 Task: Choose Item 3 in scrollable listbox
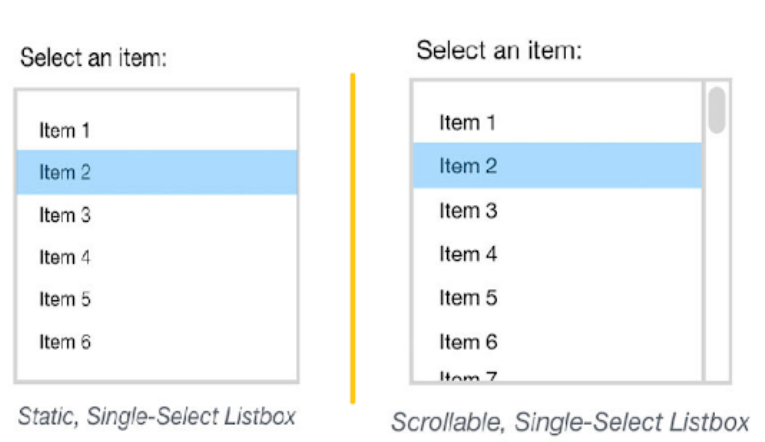click(557, 211)
